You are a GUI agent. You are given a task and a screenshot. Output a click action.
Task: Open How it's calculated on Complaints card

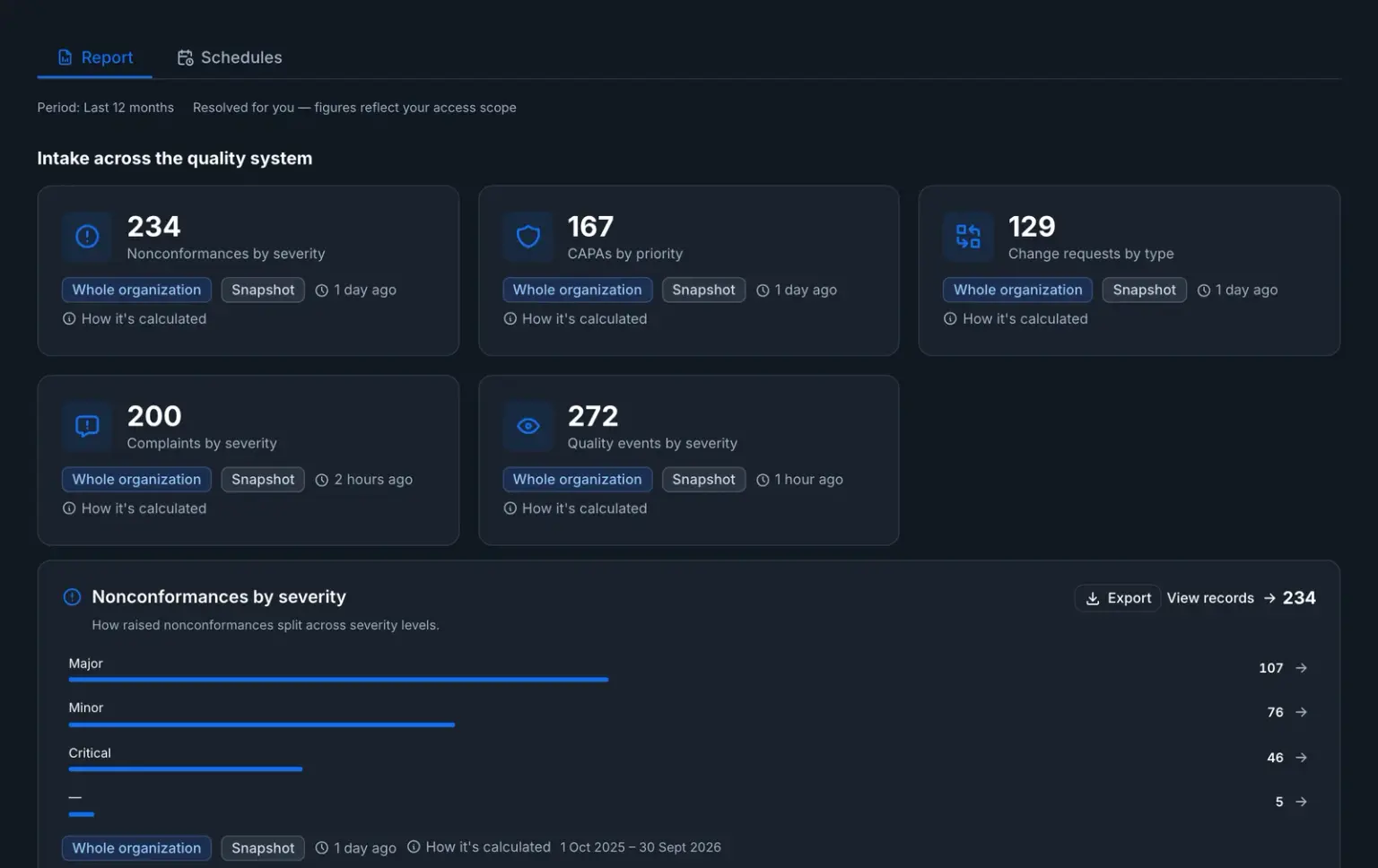[x=135, y=508]
